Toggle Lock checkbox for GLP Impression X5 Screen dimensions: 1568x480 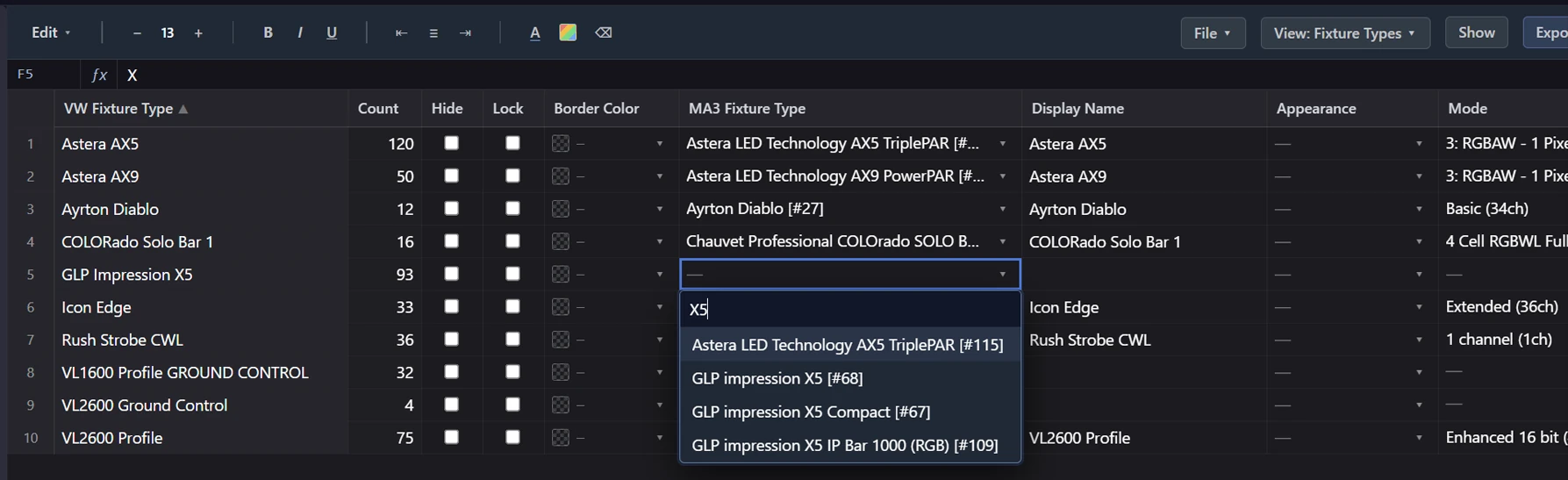513,274
